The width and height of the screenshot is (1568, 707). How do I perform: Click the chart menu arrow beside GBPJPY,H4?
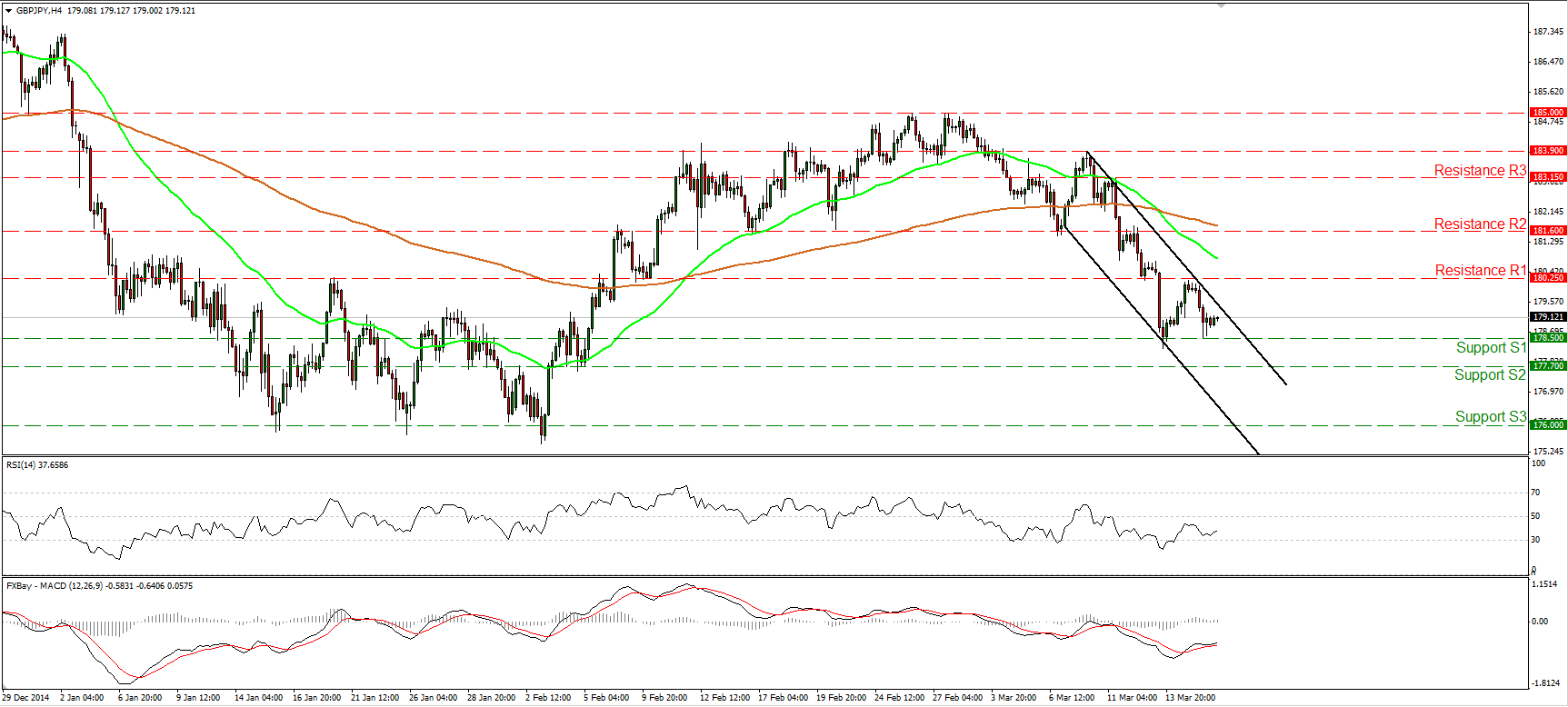8,11
